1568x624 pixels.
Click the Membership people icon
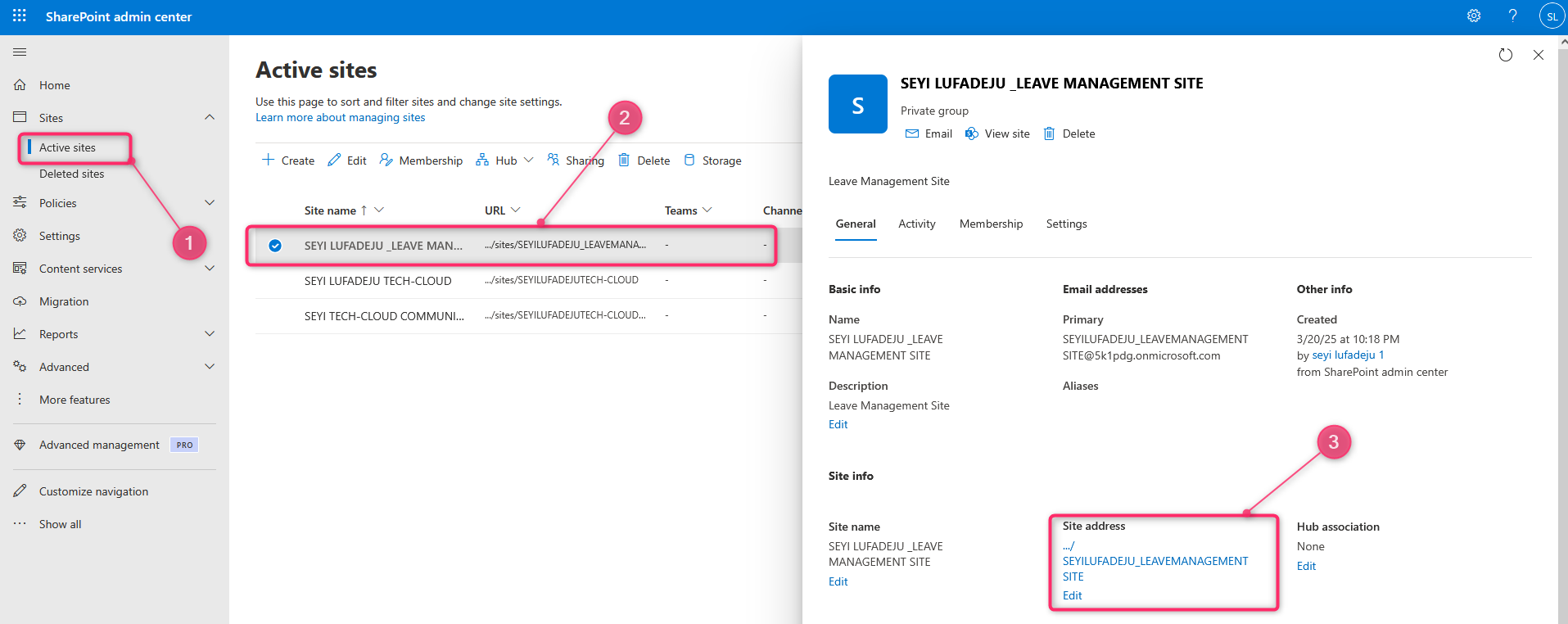tap(386, 160)
